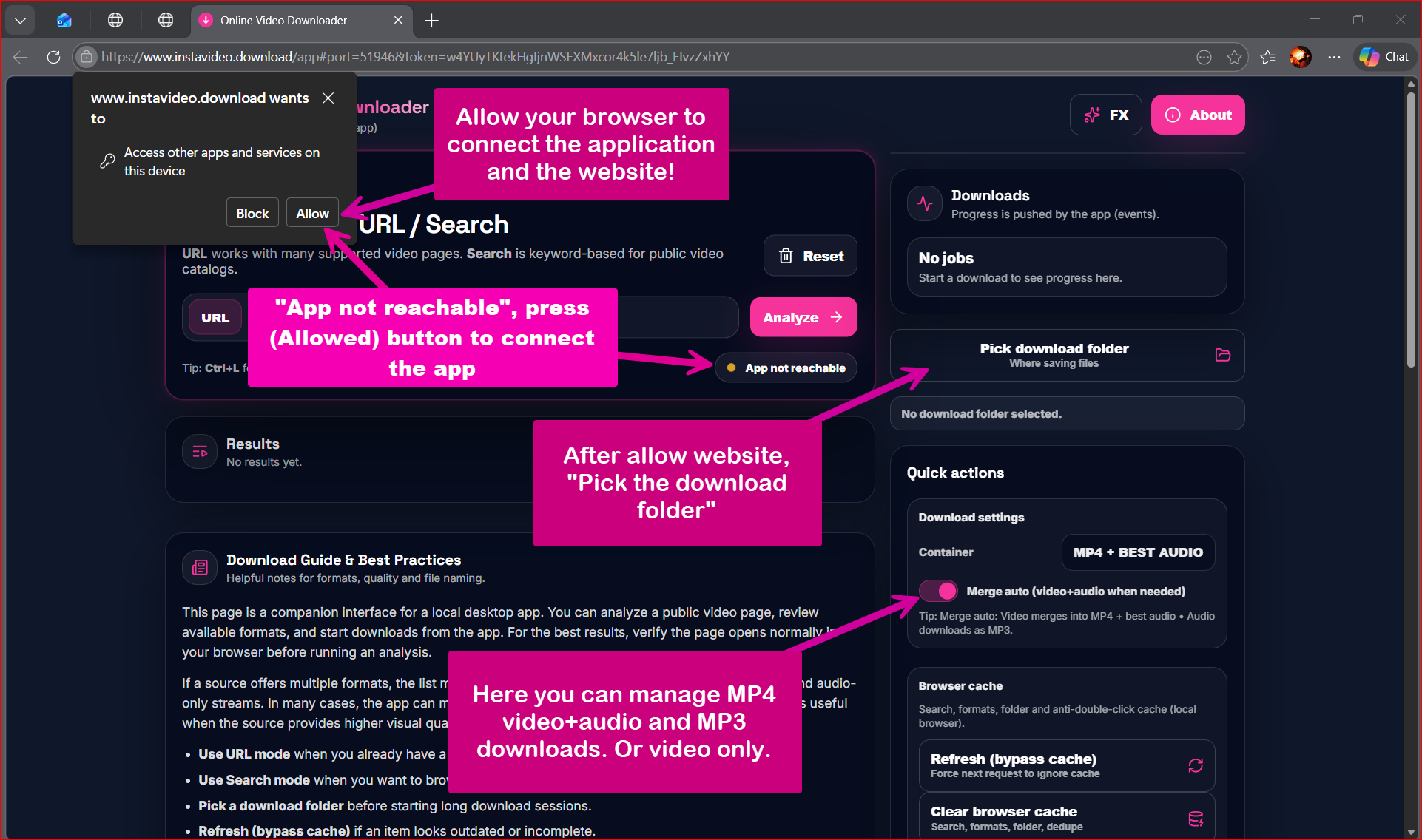This screenshot has height=840, width=1422.
Task: Open the browser Settings and more ellipsis menu
Action: [x=1334, y=57]
